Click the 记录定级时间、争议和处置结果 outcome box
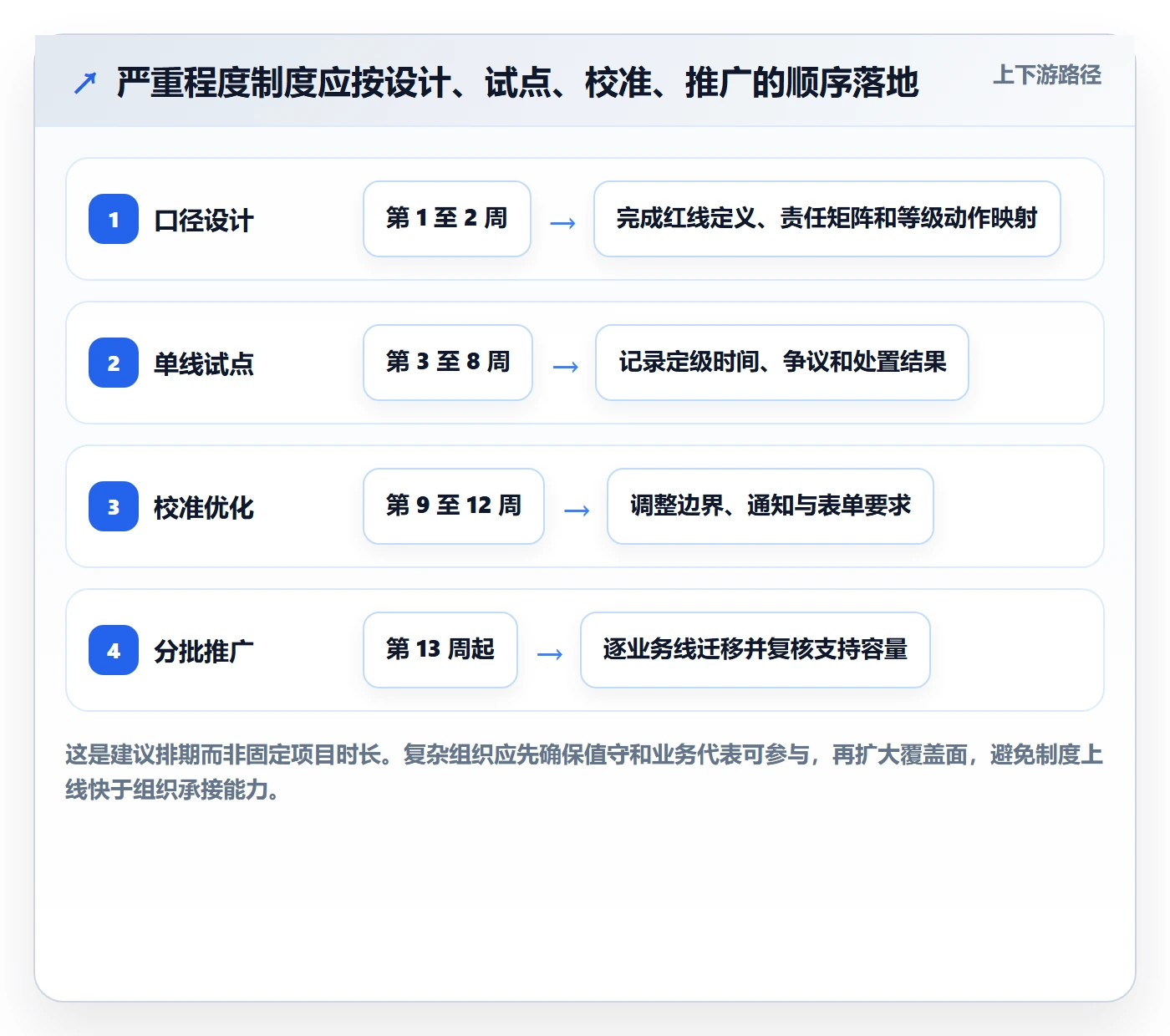Image resolution: width=1170 pixels, height=1036 pixels. coord(782,363)
